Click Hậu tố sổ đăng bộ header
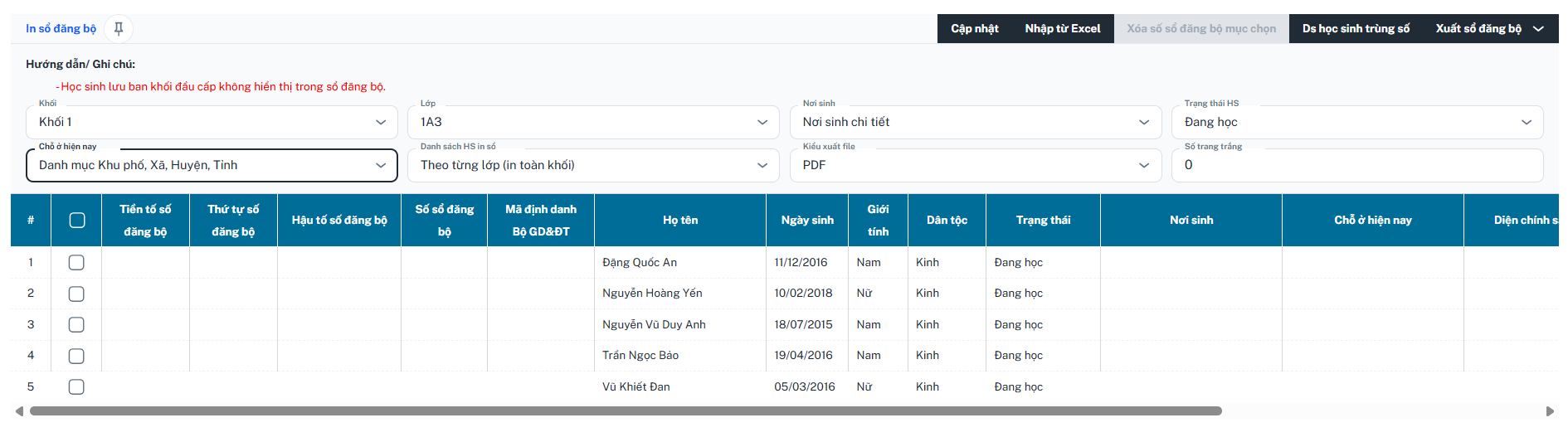 339,221
